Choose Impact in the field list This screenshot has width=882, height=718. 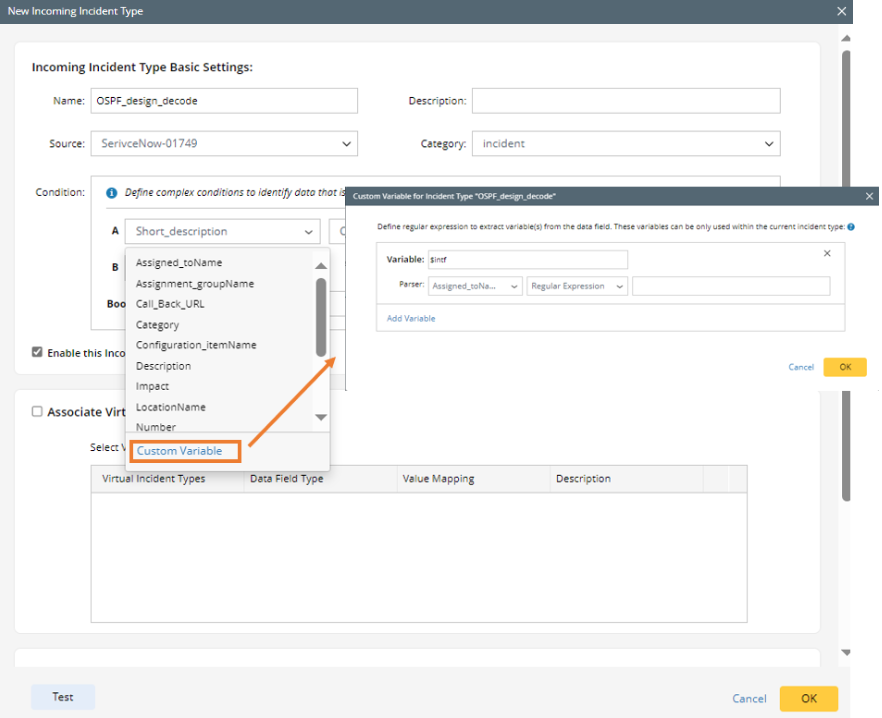click(153, 386)
